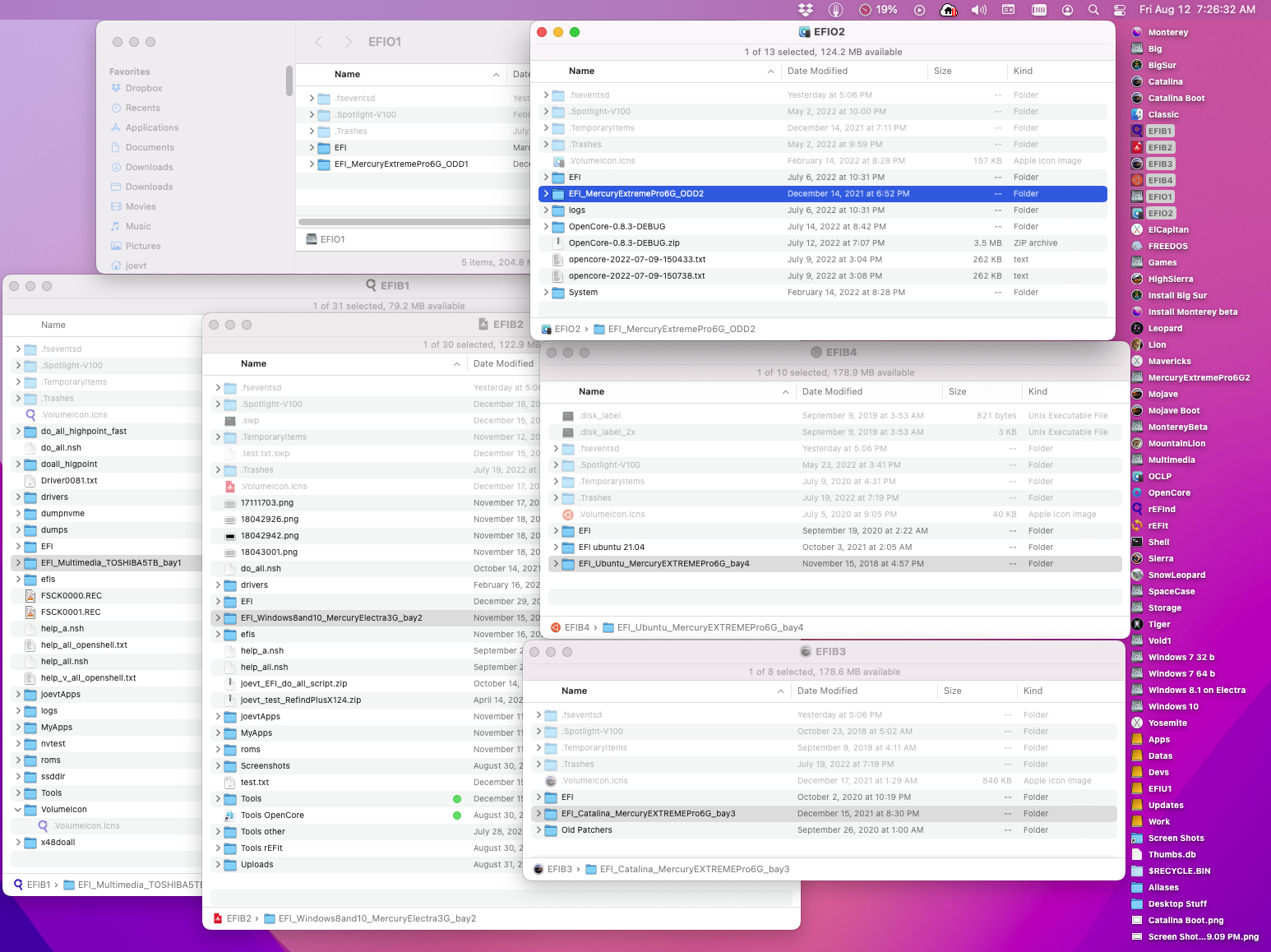Open Control Center in the menu bar
The width and height of the screenshot is (1271, 952).
[1120, 10]
